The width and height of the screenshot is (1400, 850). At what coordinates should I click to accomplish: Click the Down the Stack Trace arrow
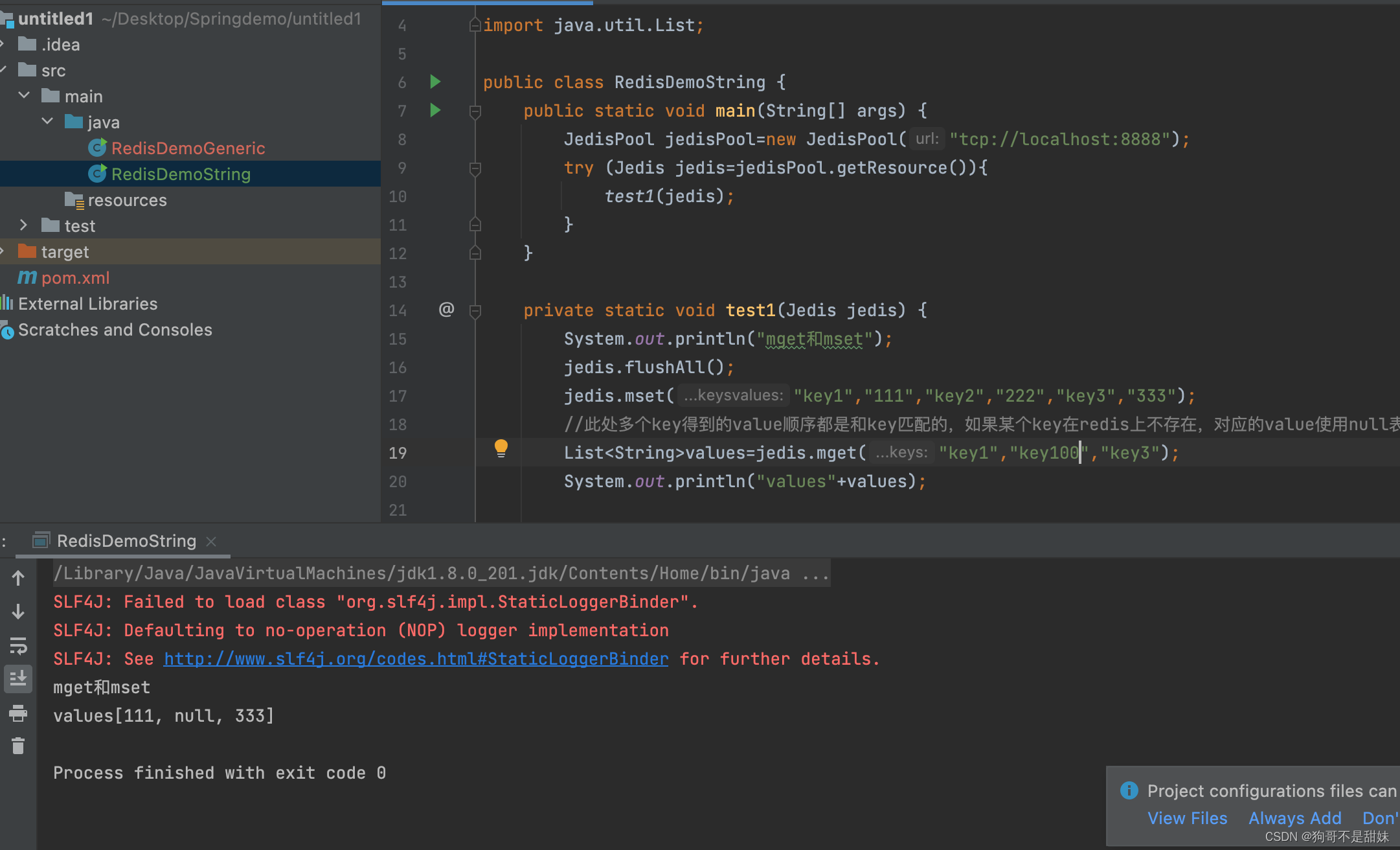[18, 612]
